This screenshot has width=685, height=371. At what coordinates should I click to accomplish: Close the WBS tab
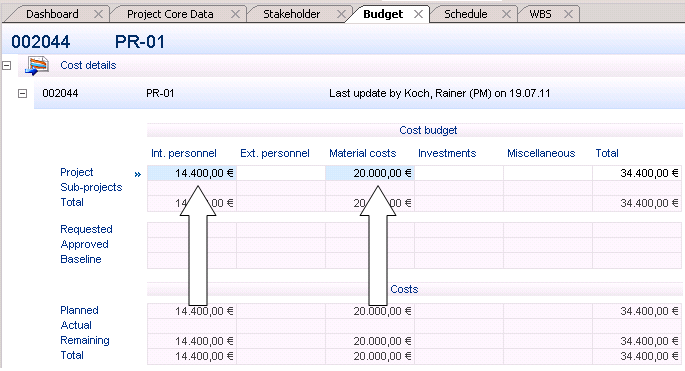point(568,14)
